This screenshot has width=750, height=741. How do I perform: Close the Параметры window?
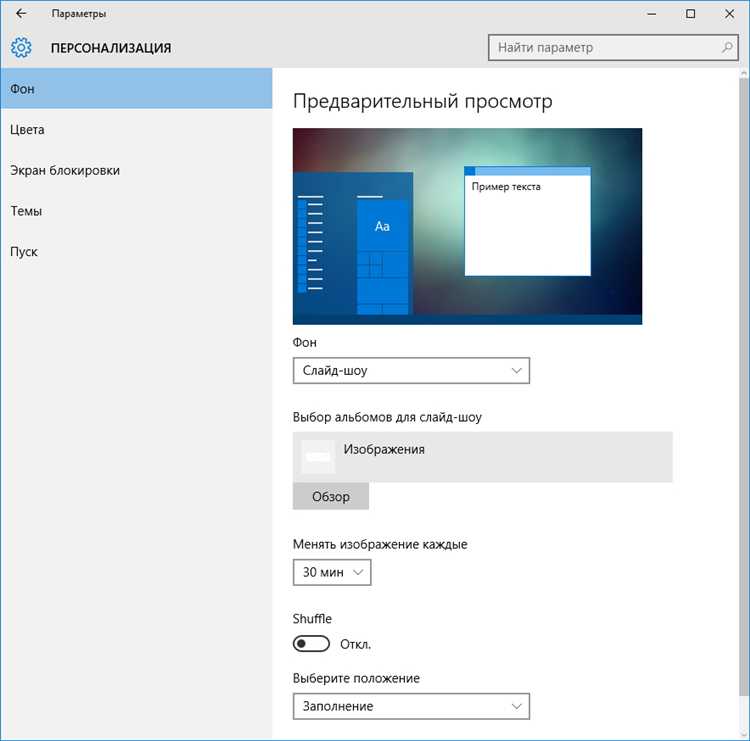pyautogui.click(x=729, y=14)
